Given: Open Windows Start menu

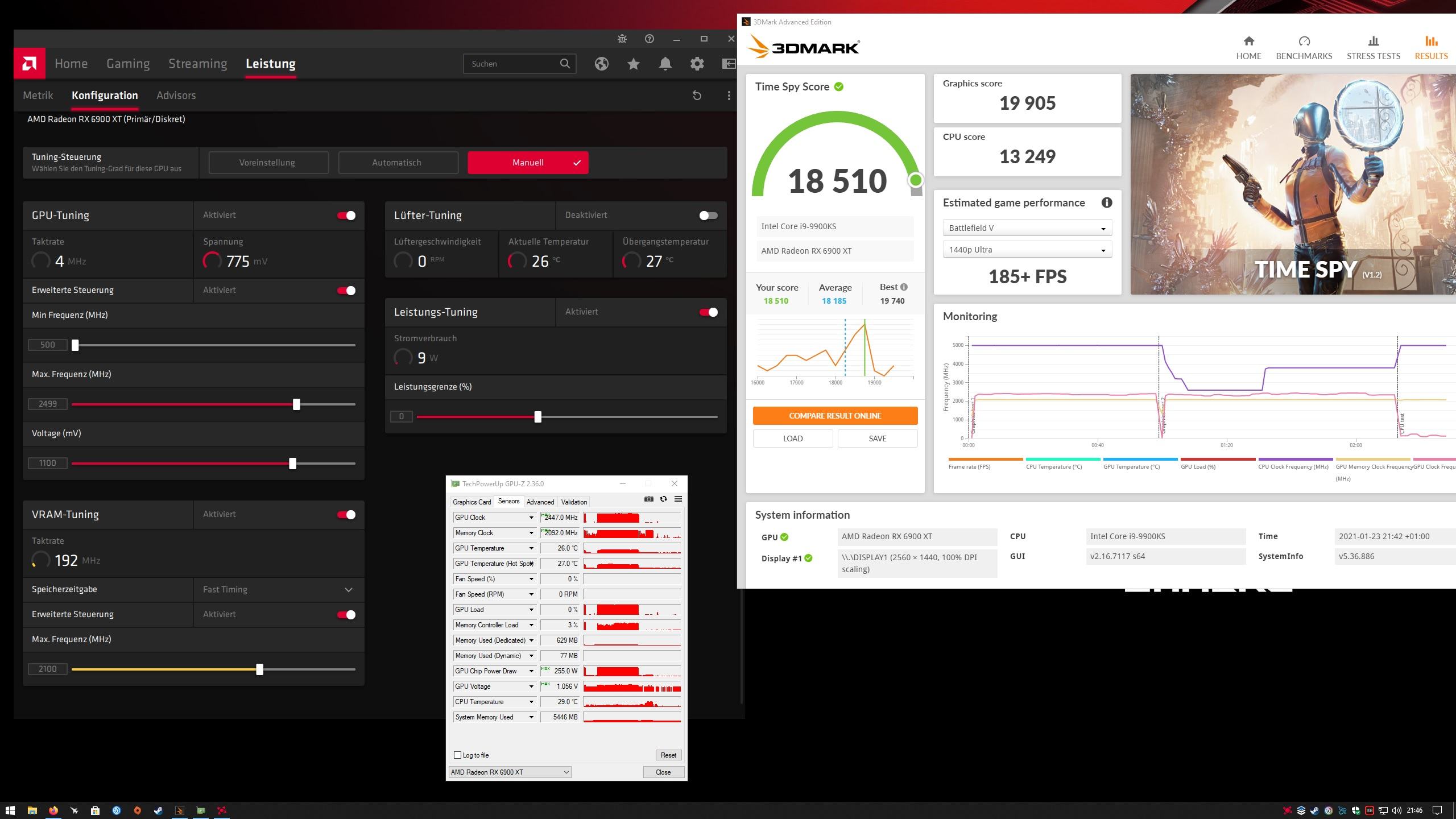Looking at the screenshot, I should point(10,810).
